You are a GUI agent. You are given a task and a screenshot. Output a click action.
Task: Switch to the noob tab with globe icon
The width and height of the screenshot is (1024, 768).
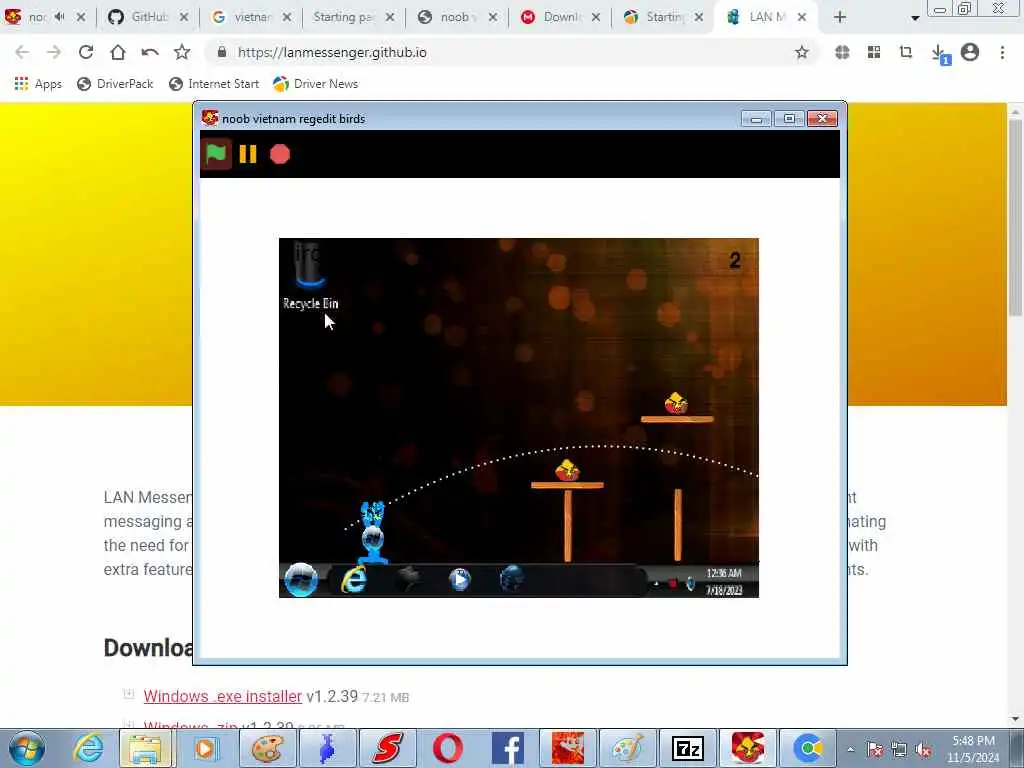click(x=457, y=17)
